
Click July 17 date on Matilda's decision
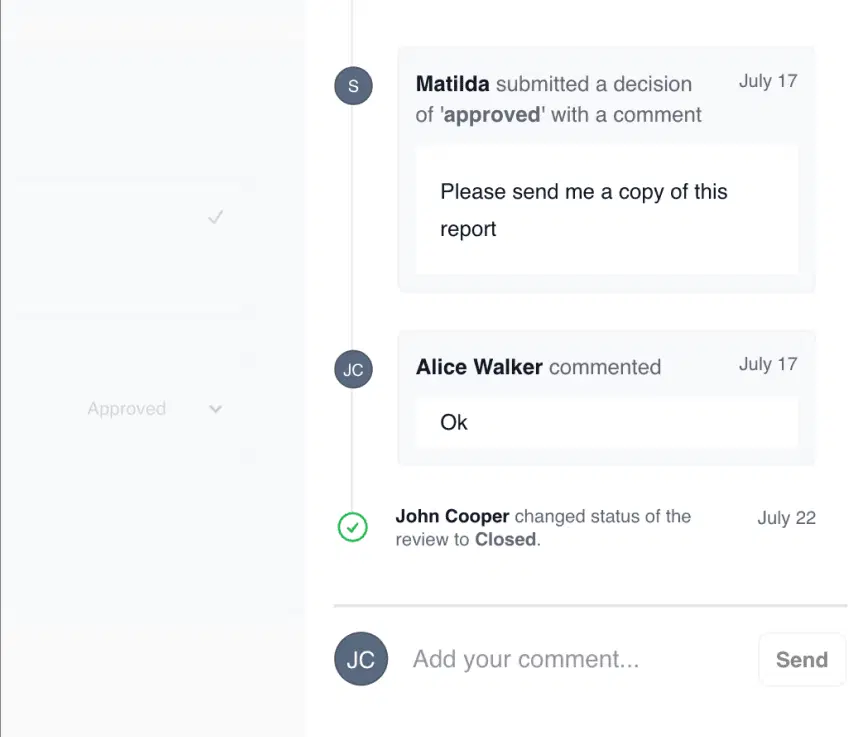768,81
